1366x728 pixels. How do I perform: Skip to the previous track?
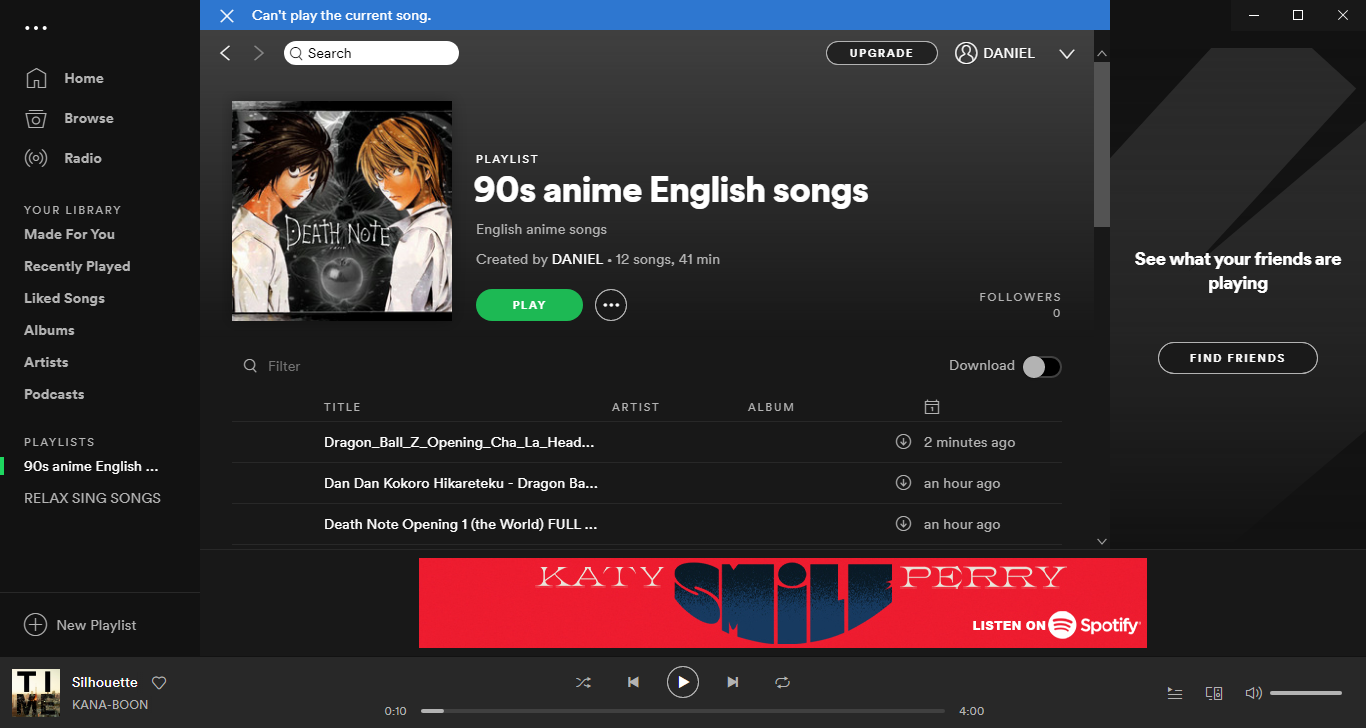[633, 682]
